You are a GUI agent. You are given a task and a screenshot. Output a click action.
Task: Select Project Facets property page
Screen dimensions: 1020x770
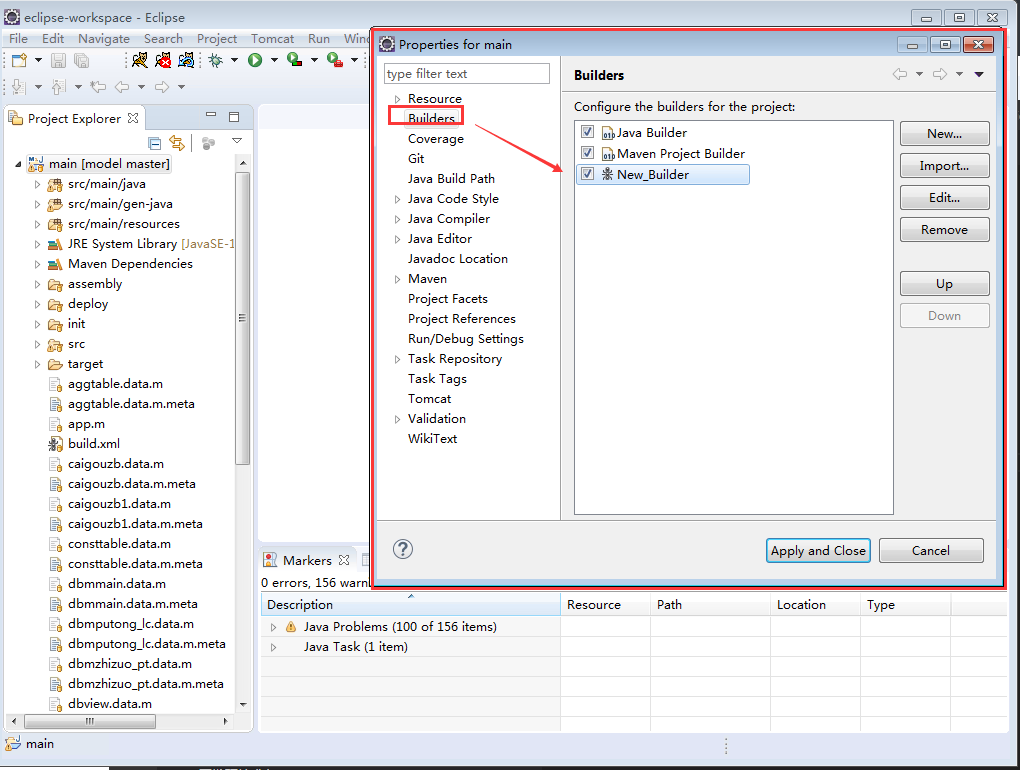pos(448,299)
